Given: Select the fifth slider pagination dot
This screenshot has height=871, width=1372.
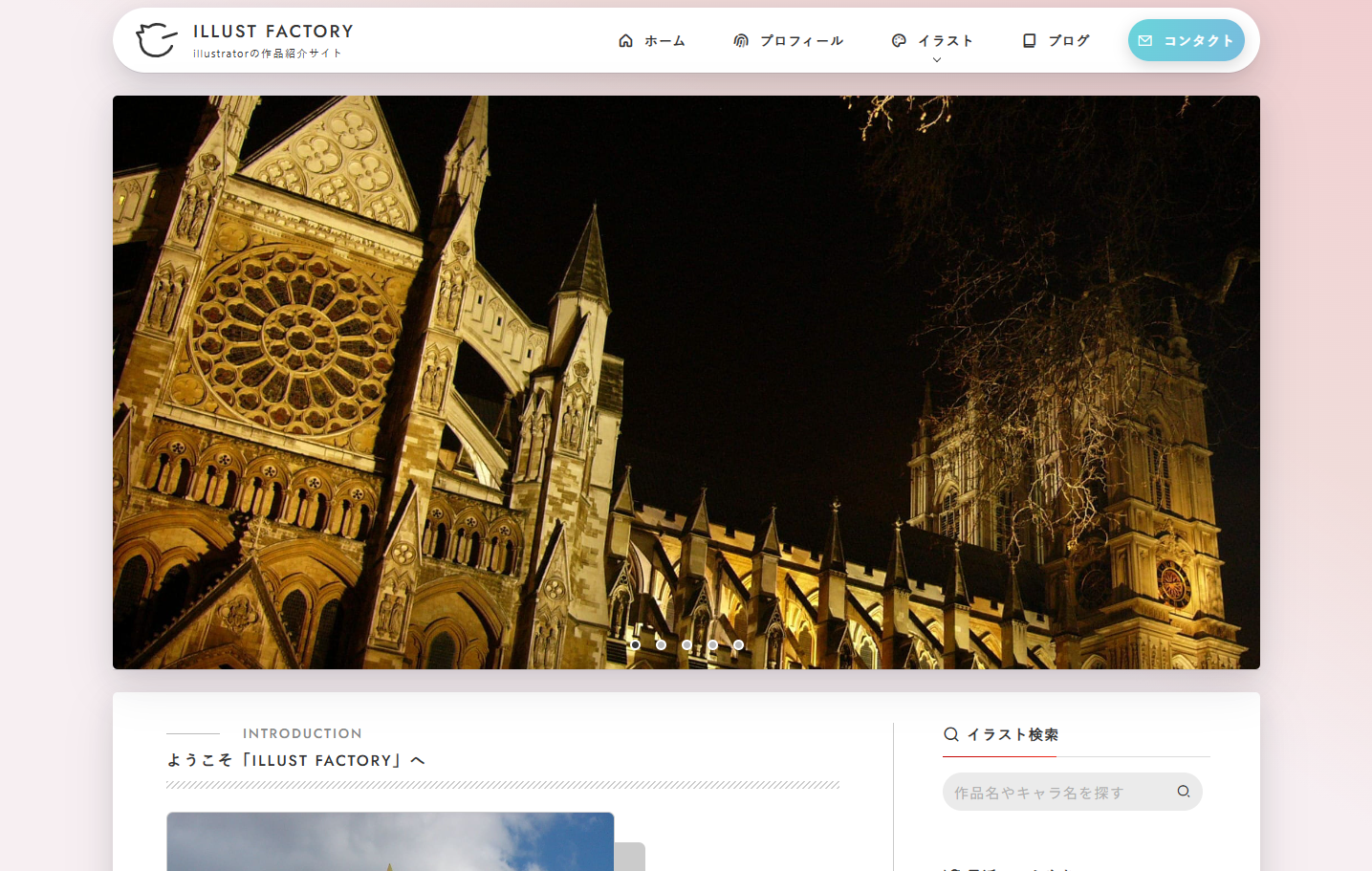Looking at the screenshot, I should [x=738, y=644].
